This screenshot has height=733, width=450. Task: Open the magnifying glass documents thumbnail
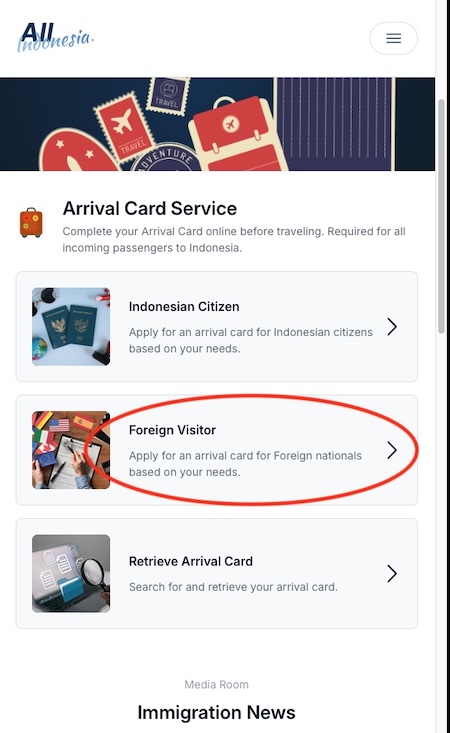click(x=71, y=573)
